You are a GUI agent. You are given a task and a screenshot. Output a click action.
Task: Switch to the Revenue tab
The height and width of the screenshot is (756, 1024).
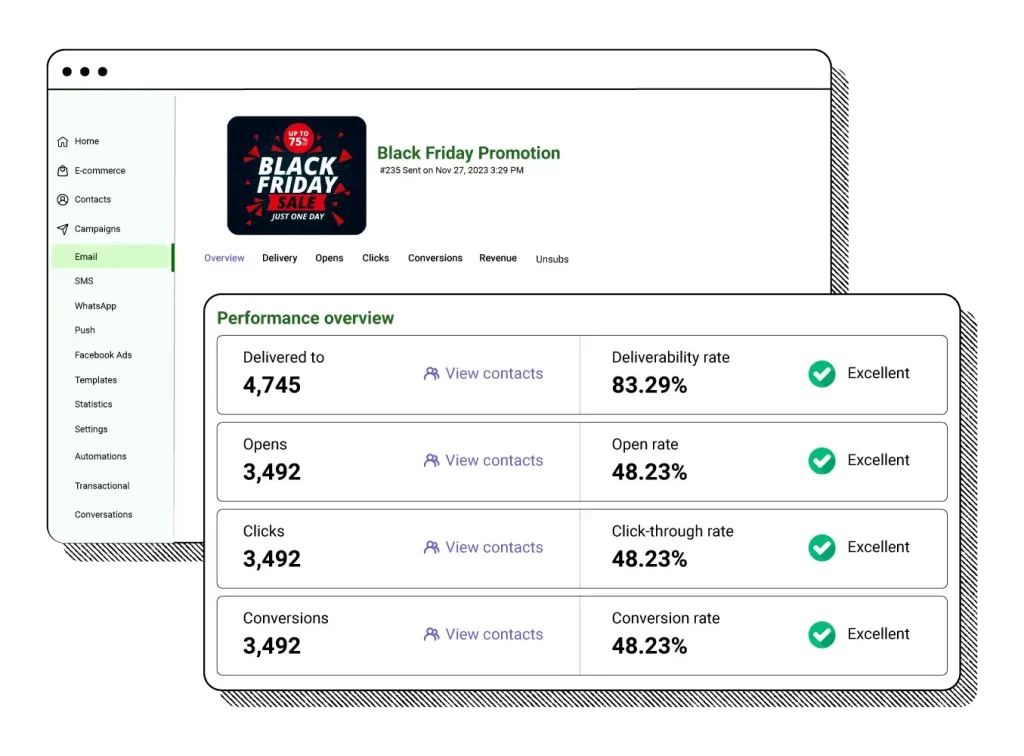[x=498, y=258]
